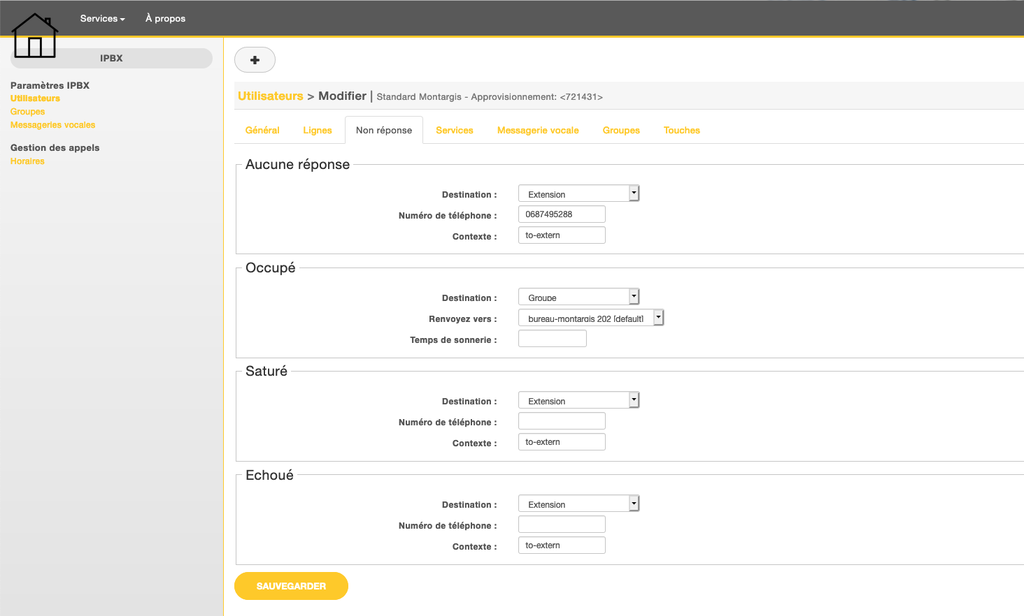
Task: Click the SAUVEGARDER button
Action: (291, 586)
